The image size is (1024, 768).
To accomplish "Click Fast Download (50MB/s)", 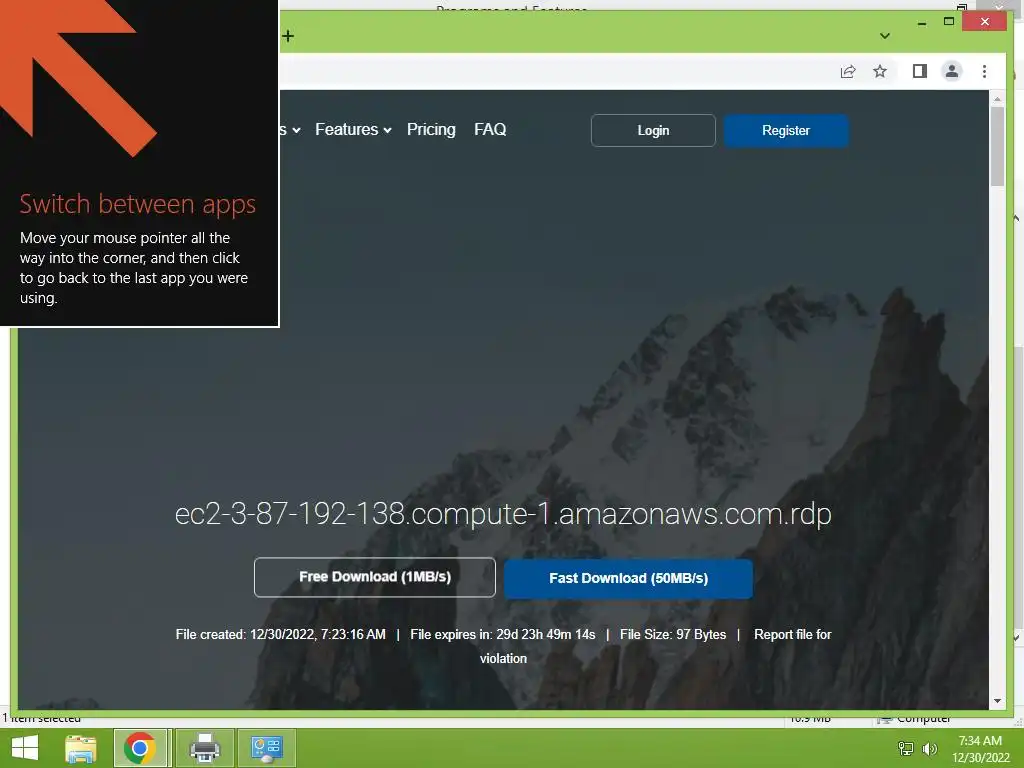I will pos(628,579).
